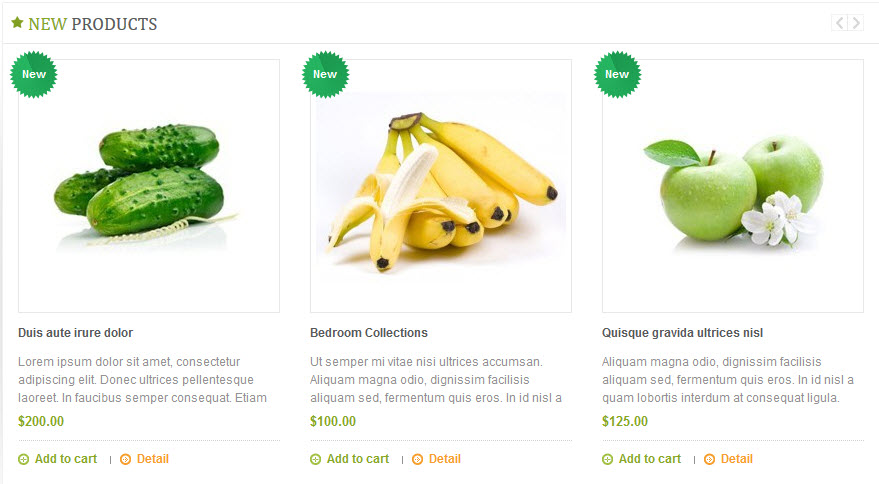Add Bedroom Collections to cart
Image resolution: width=879 pixels, height=484 pixels.
(358, 459)
